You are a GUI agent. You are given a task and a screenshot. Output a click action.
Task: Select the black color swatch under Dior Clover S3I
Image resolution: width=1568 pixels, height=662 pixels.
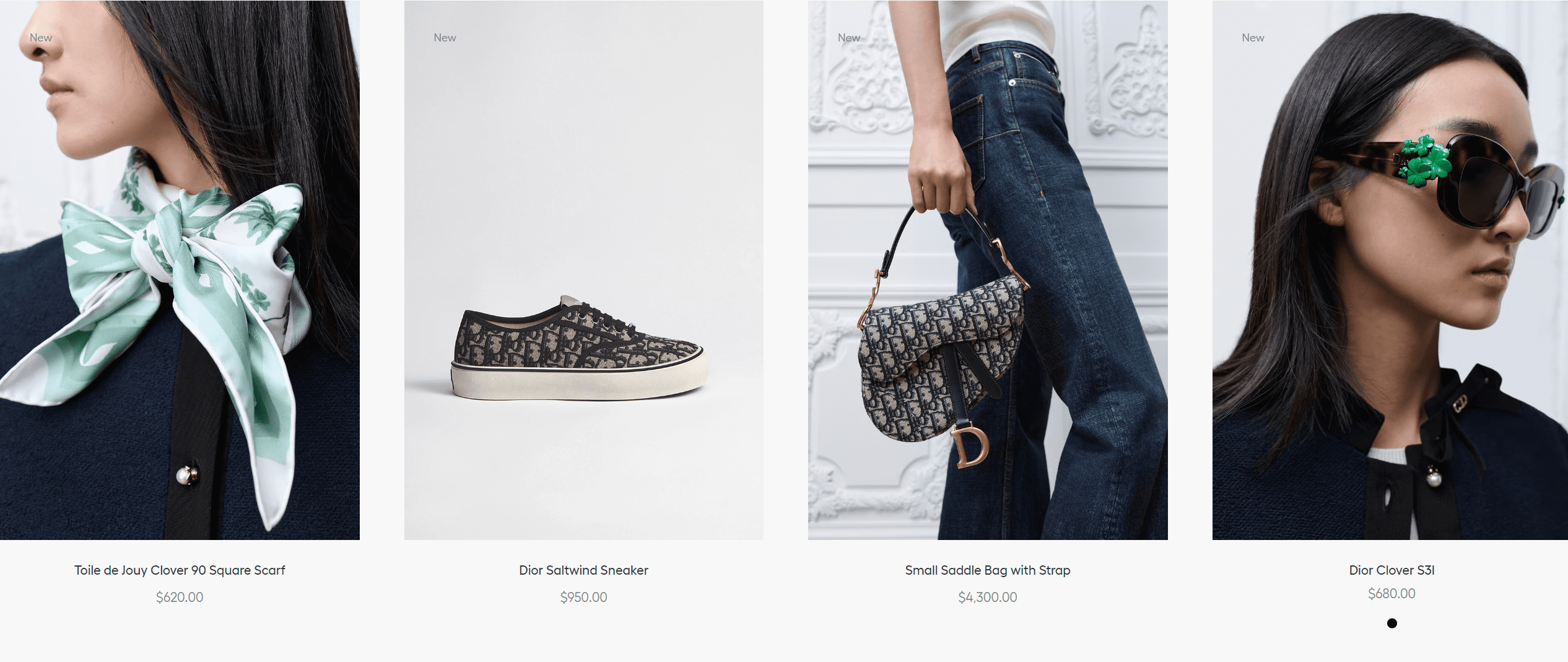click(1392, 623)
